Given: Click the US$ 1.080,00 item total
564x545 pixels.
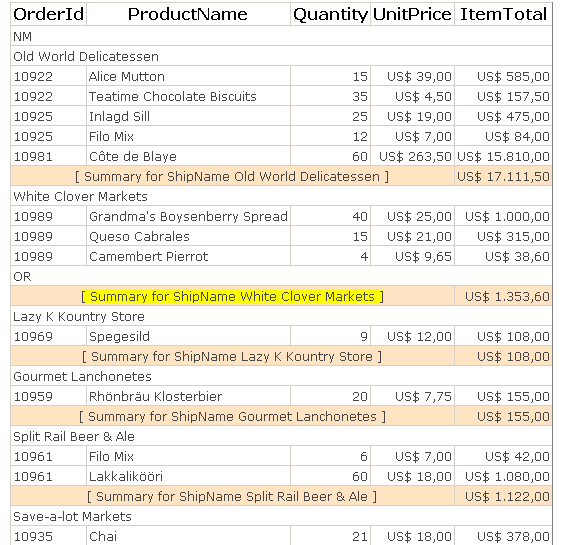Looking at the screenshot, I should 503,476.
